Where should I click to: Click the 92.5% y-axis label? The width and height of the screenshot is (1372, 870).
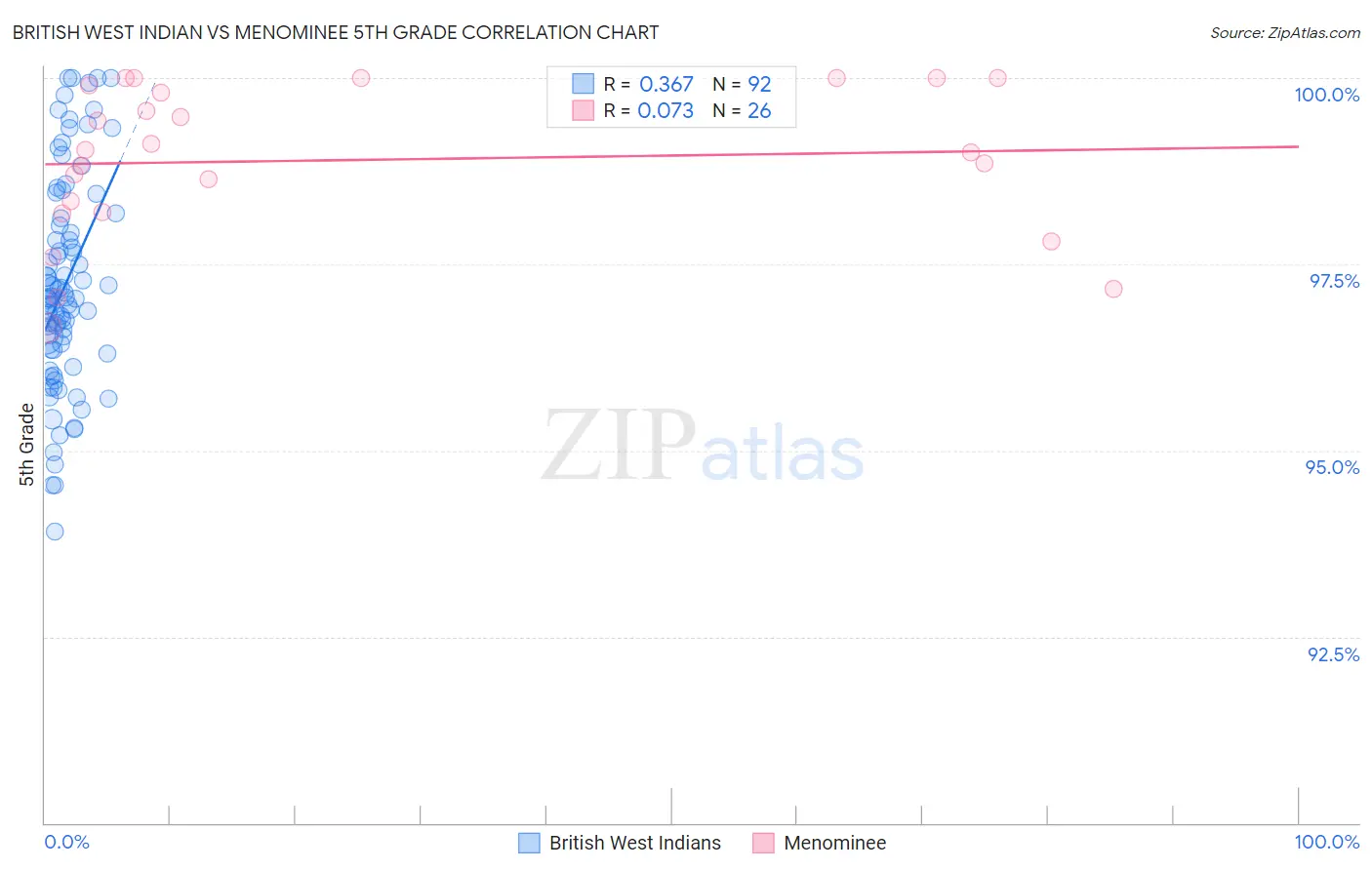coord(1333,654)
